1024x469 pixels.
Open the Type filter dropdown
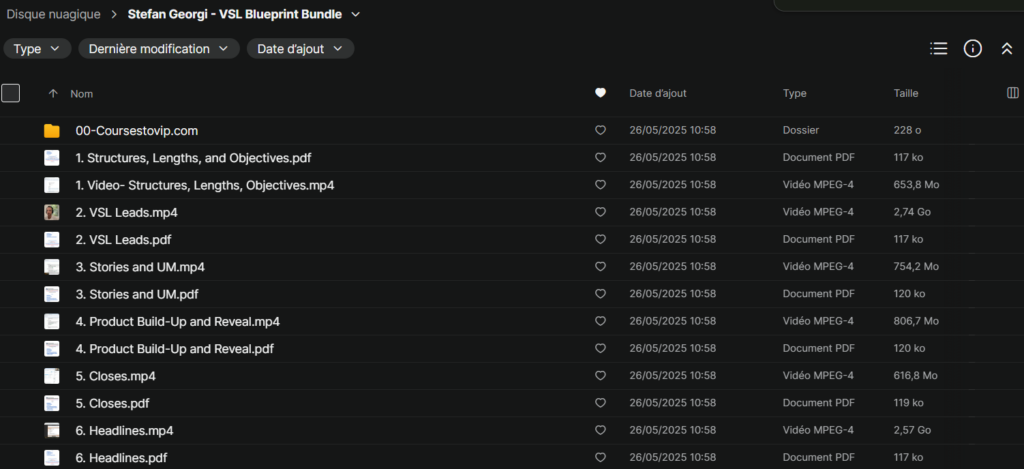(38, 48)
